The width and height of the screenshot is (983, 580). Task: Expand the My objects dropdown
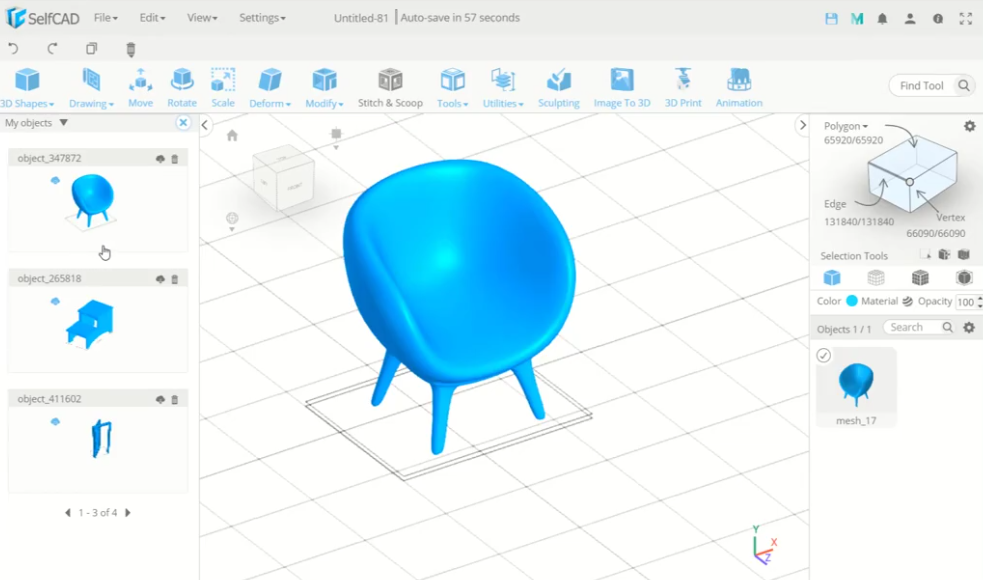click(x=63, y=122)
